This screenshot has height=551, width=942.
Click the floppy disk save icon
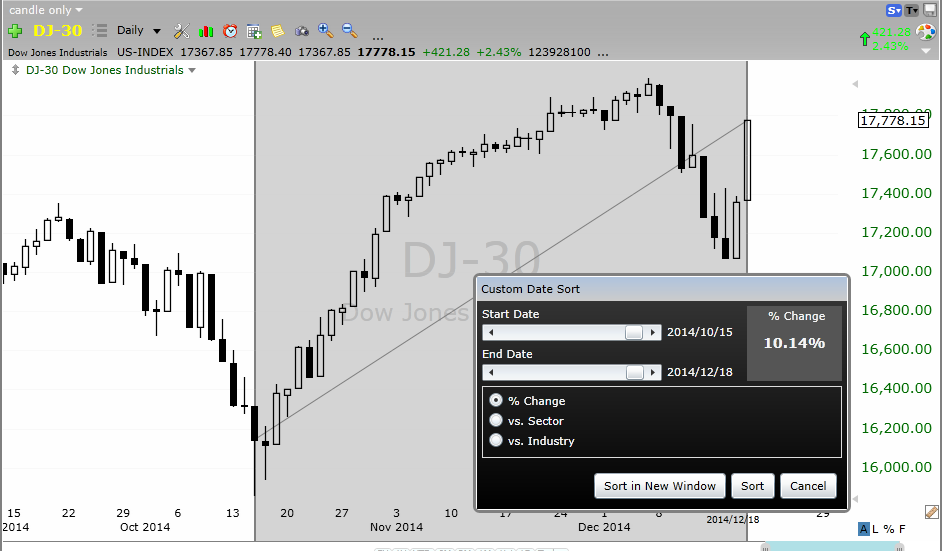(930, 10)
